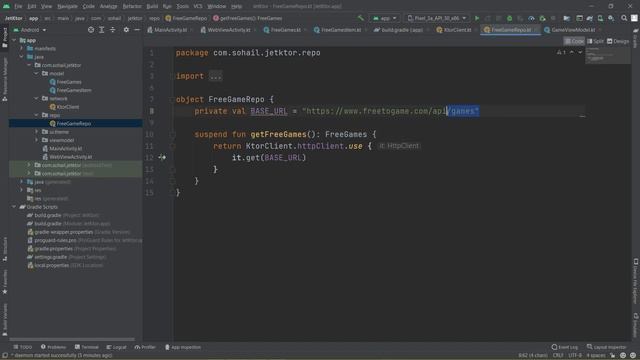Click the next highlighted error down arrow
The height and width of the screenshot is (360, 640).
(x=580, y=52)
